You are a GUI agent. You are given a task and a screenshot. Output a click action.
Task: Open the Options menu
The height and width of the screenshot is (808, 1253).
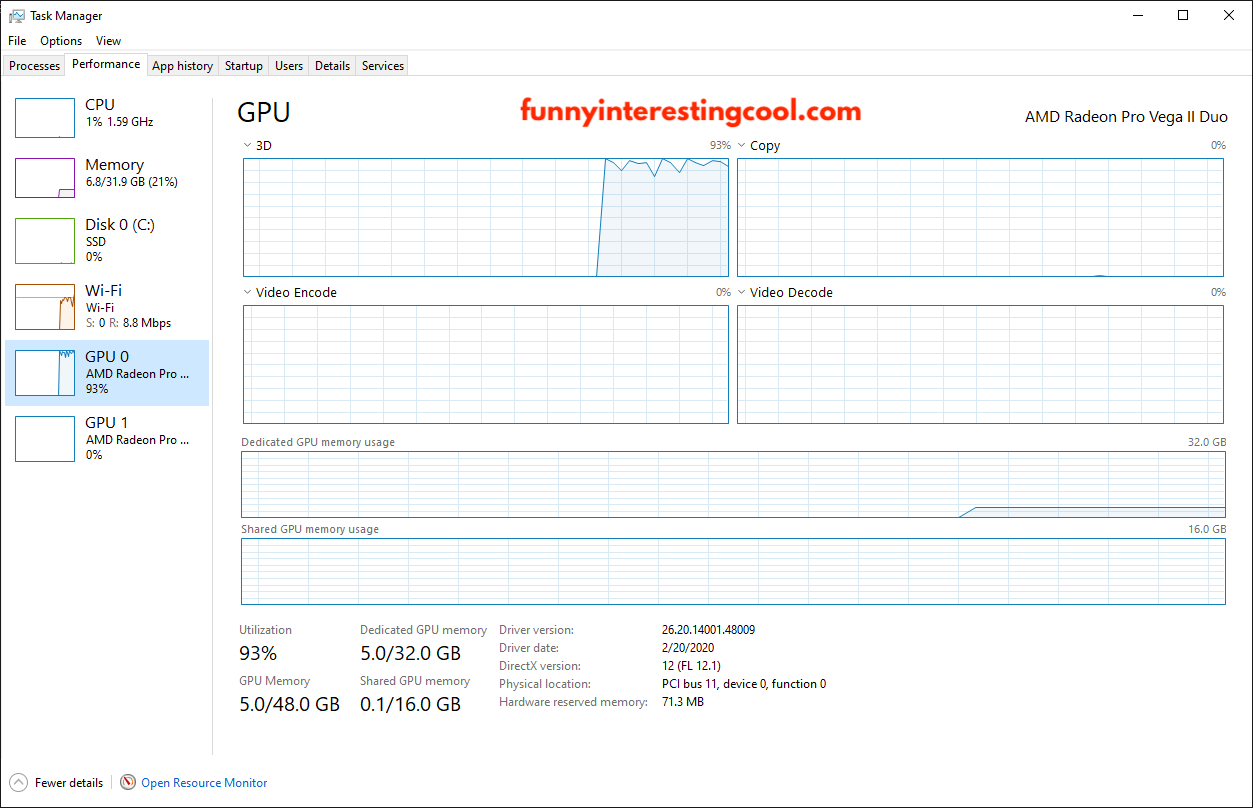coord(61,41)
